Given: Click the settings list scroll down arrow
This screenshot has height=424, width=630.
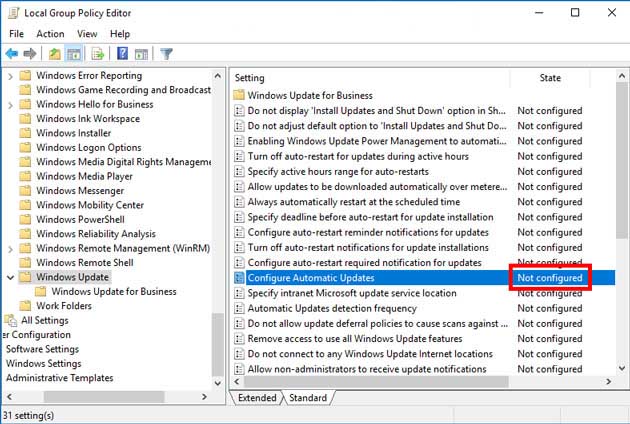Looking at the screenshot, I should click(622, 368).
